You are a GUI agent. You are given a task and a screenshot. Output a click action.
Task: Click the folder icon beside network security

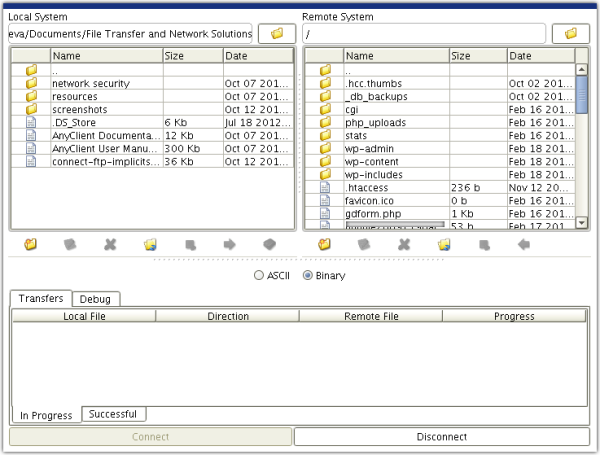tap(31, 83)
